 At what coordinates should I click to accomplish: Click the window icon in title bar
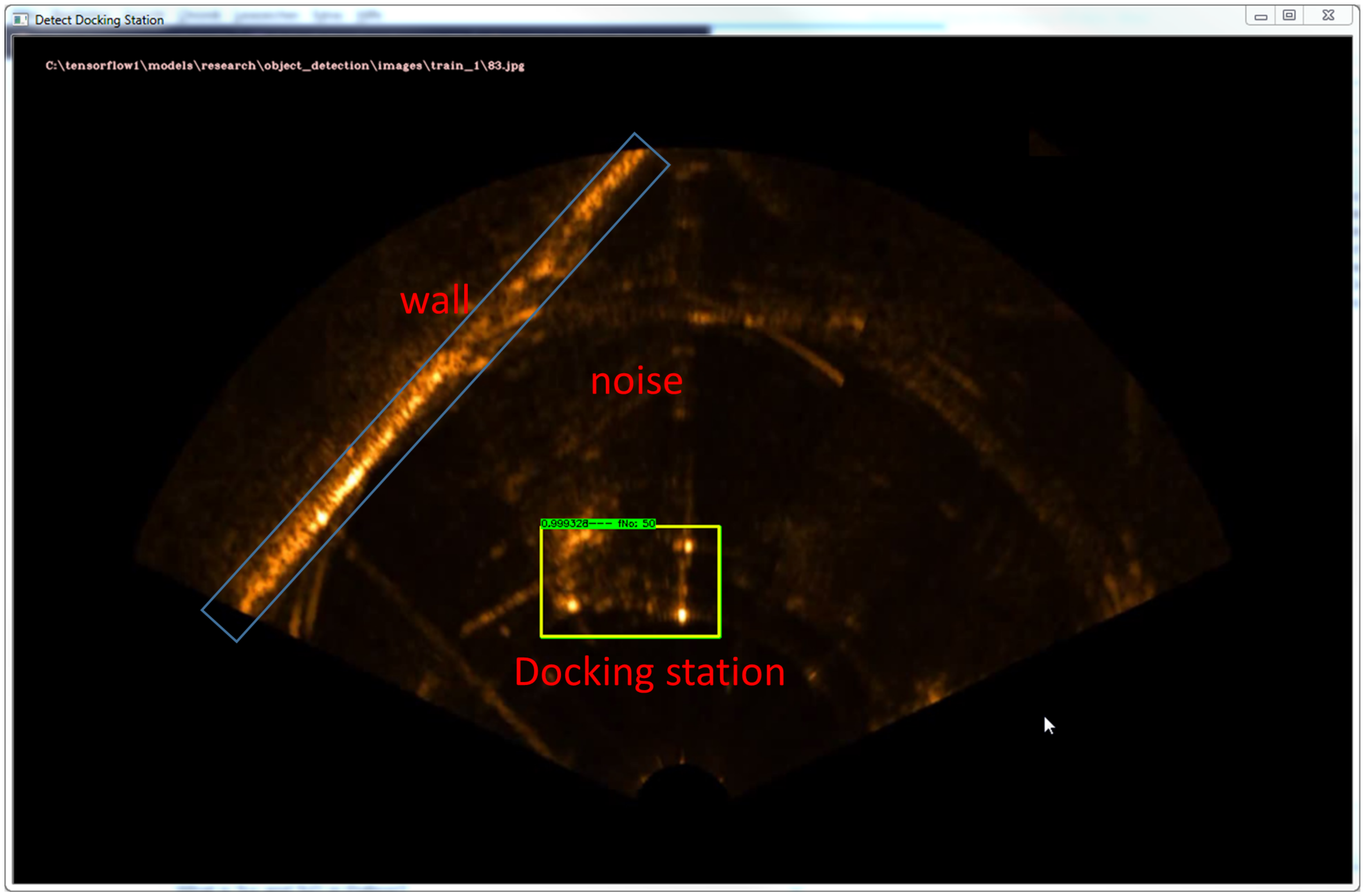click(x=20, y=20)
